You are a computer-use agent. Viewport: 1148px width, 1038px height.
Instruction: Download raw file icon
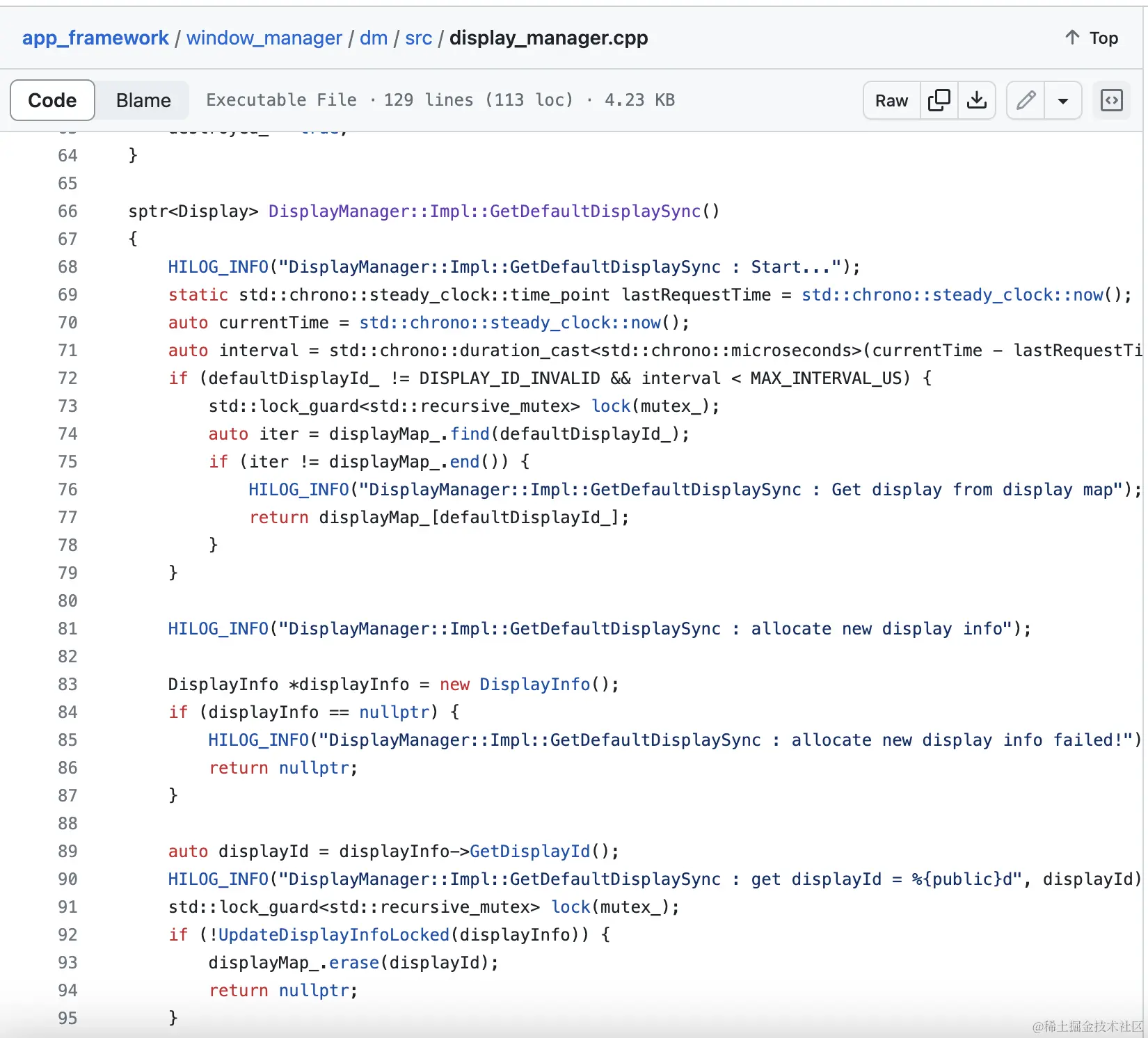tap(977, 100)
